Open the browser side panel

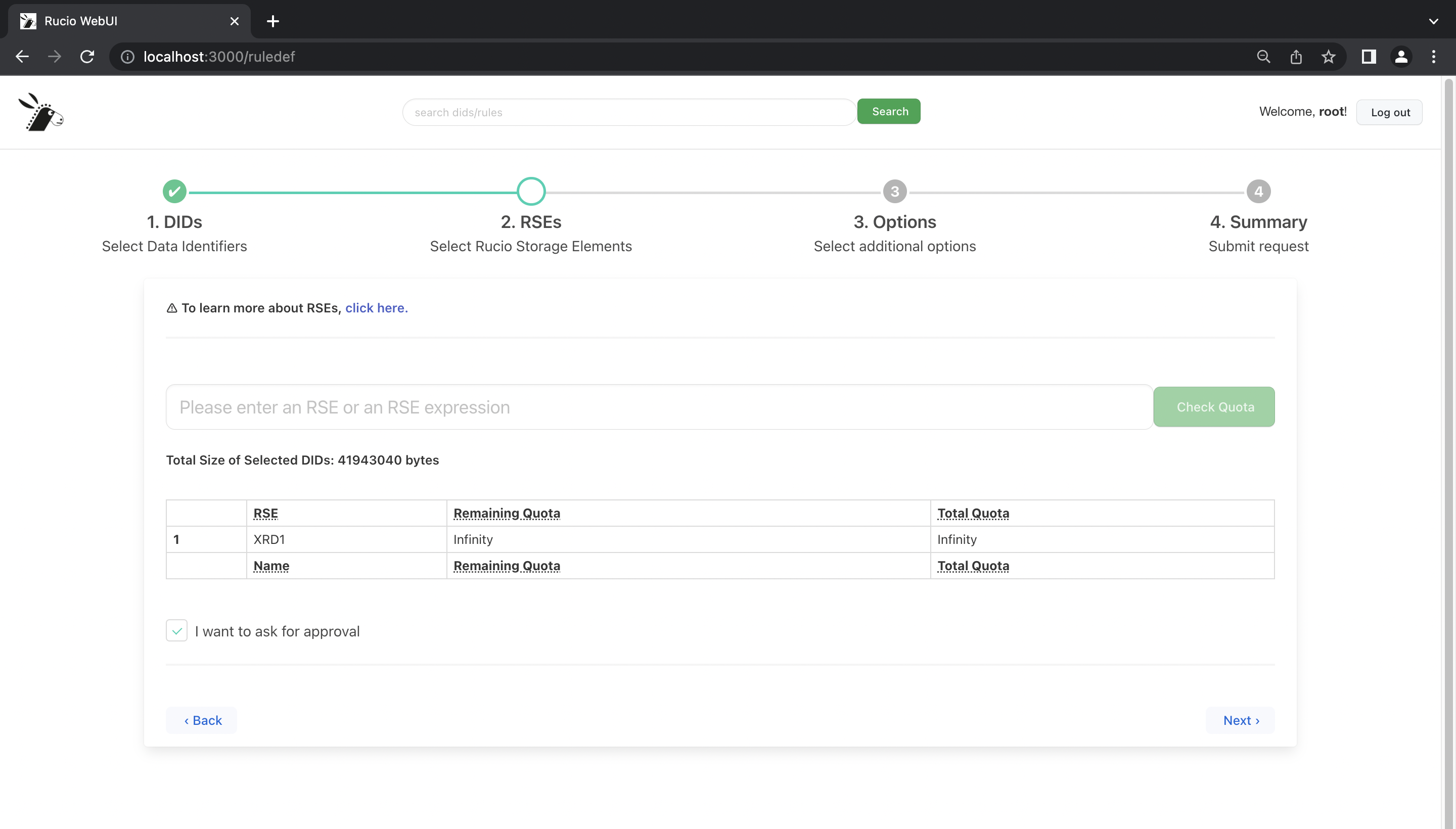[1369, 57]
